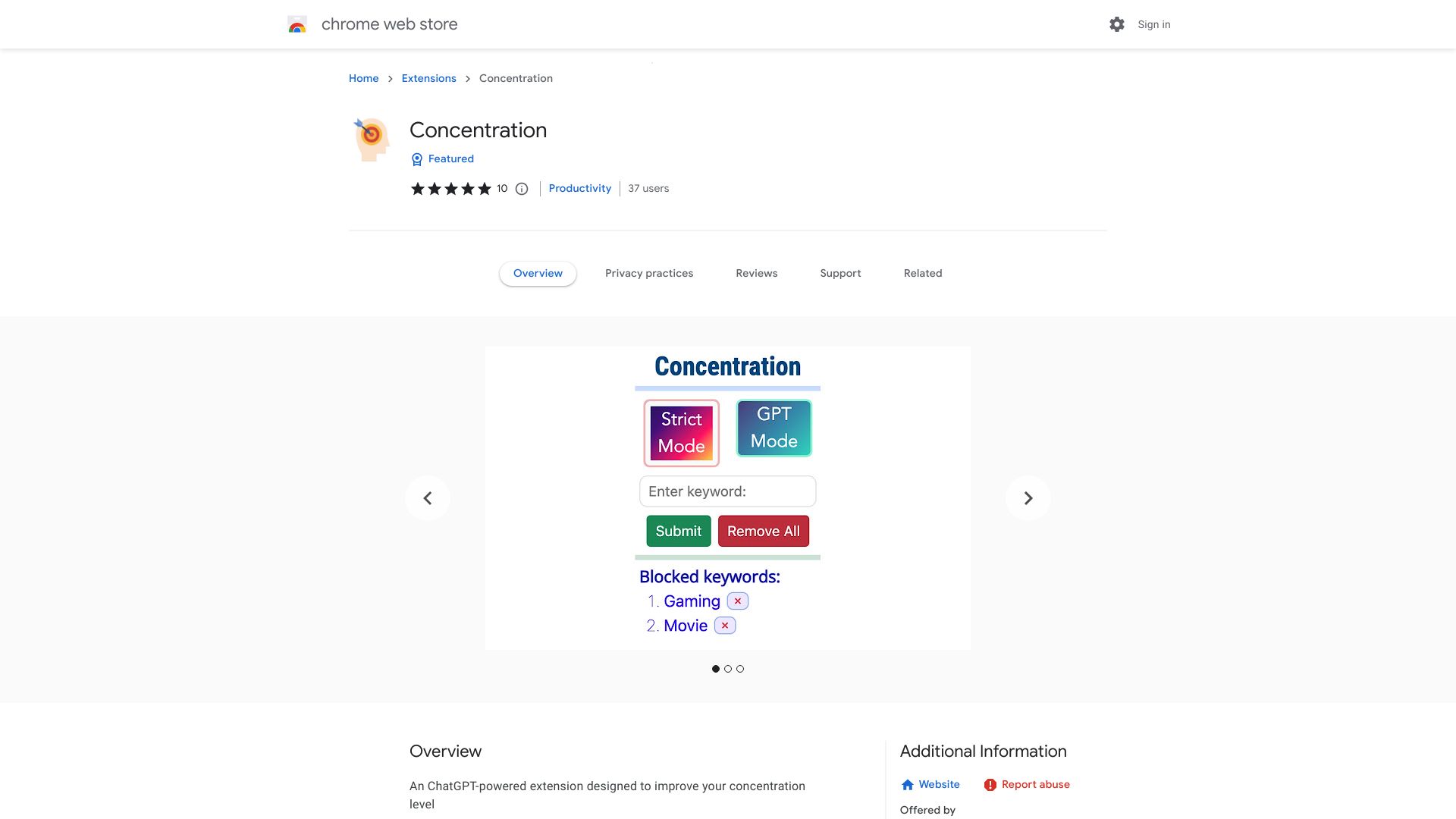1456x819 pixels.
Task: Open the Reviews tab
Action: (756, 273)
